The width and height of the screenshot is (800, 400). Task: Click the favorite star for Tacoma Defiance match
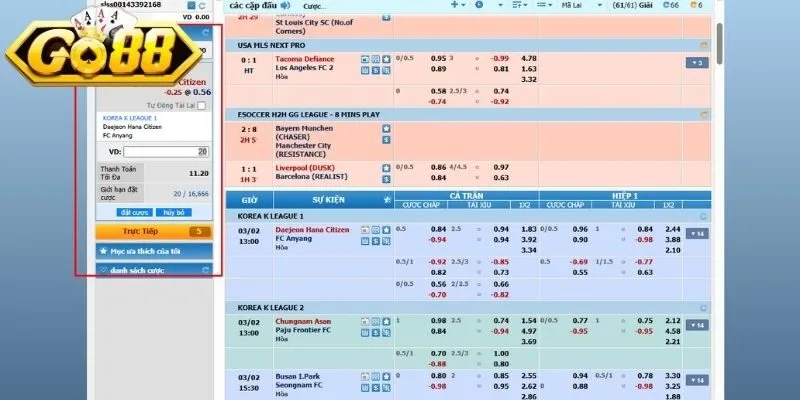[386, 59]
